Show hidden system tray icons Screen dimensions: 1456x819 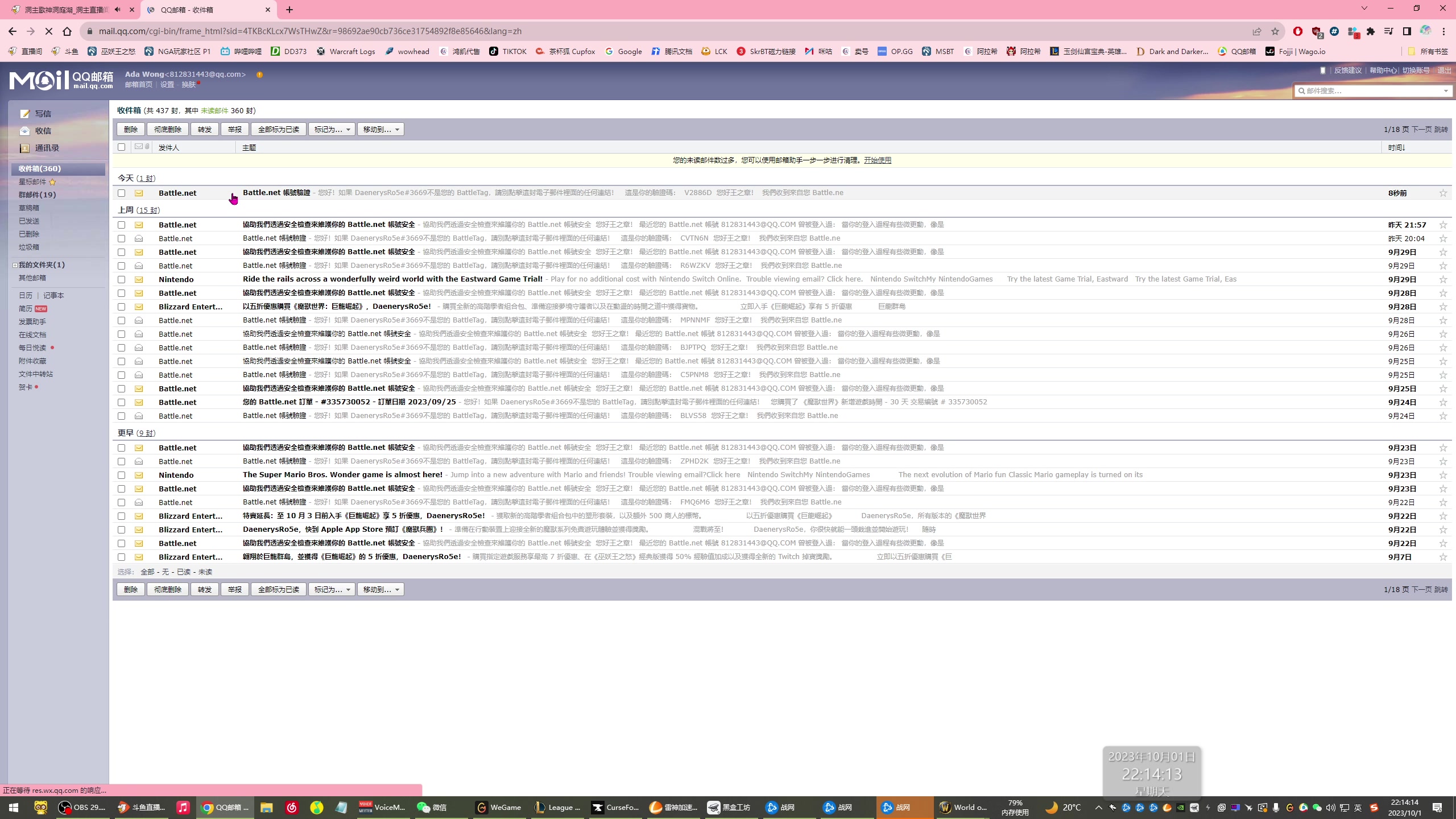tap(1098, 807)
